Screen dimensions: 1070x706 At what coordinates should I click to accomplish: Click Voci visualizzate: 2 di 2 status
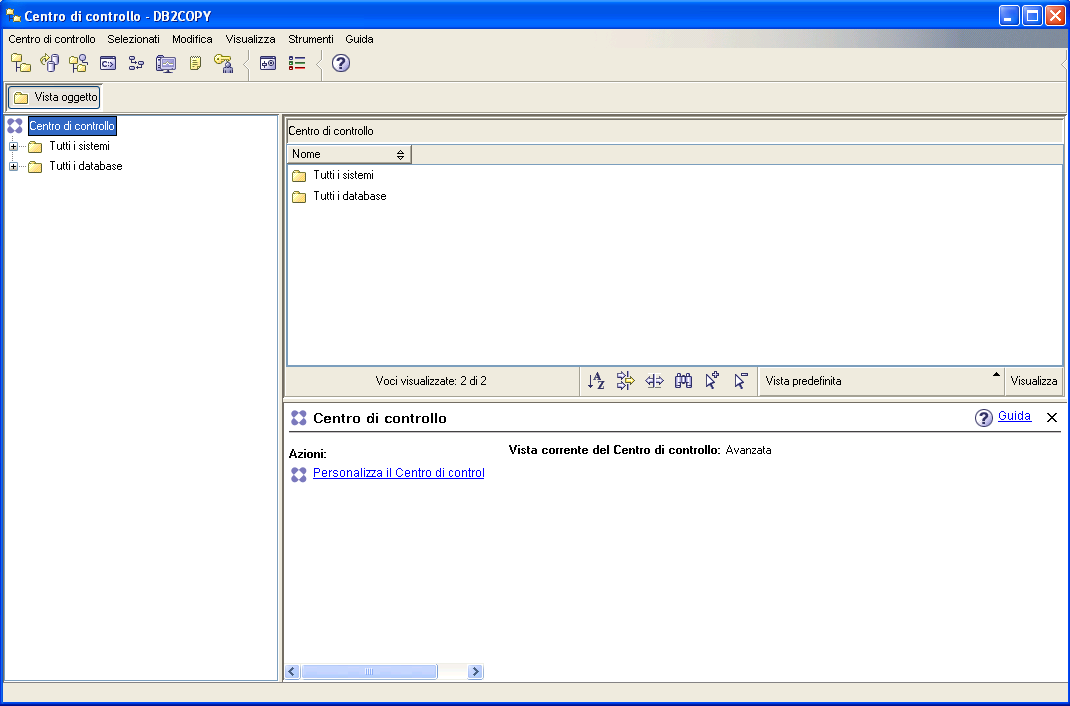click(431, 381)
